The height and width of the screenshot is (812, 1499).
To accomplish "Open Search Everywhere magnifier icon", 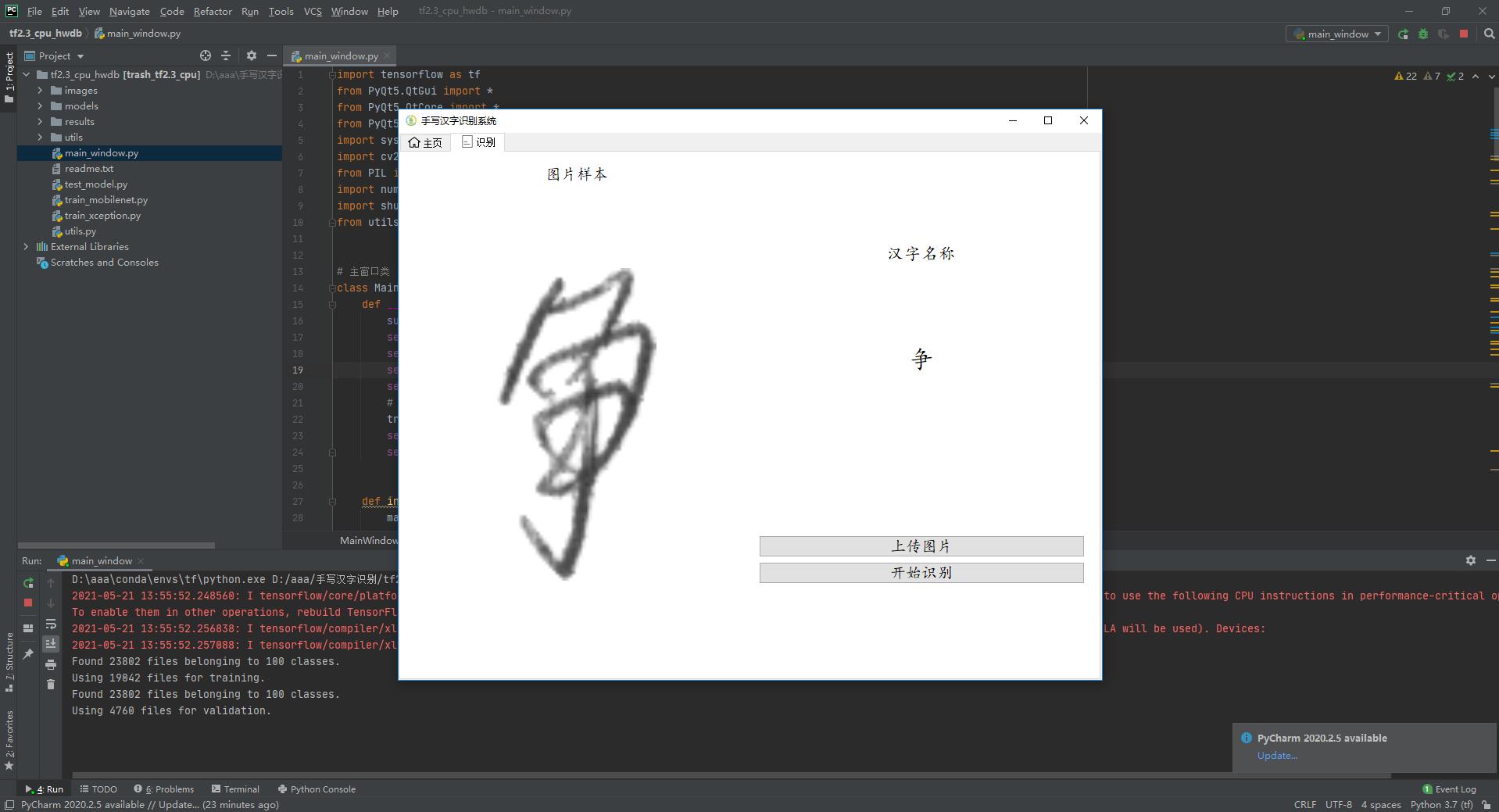I will 1489,34.
